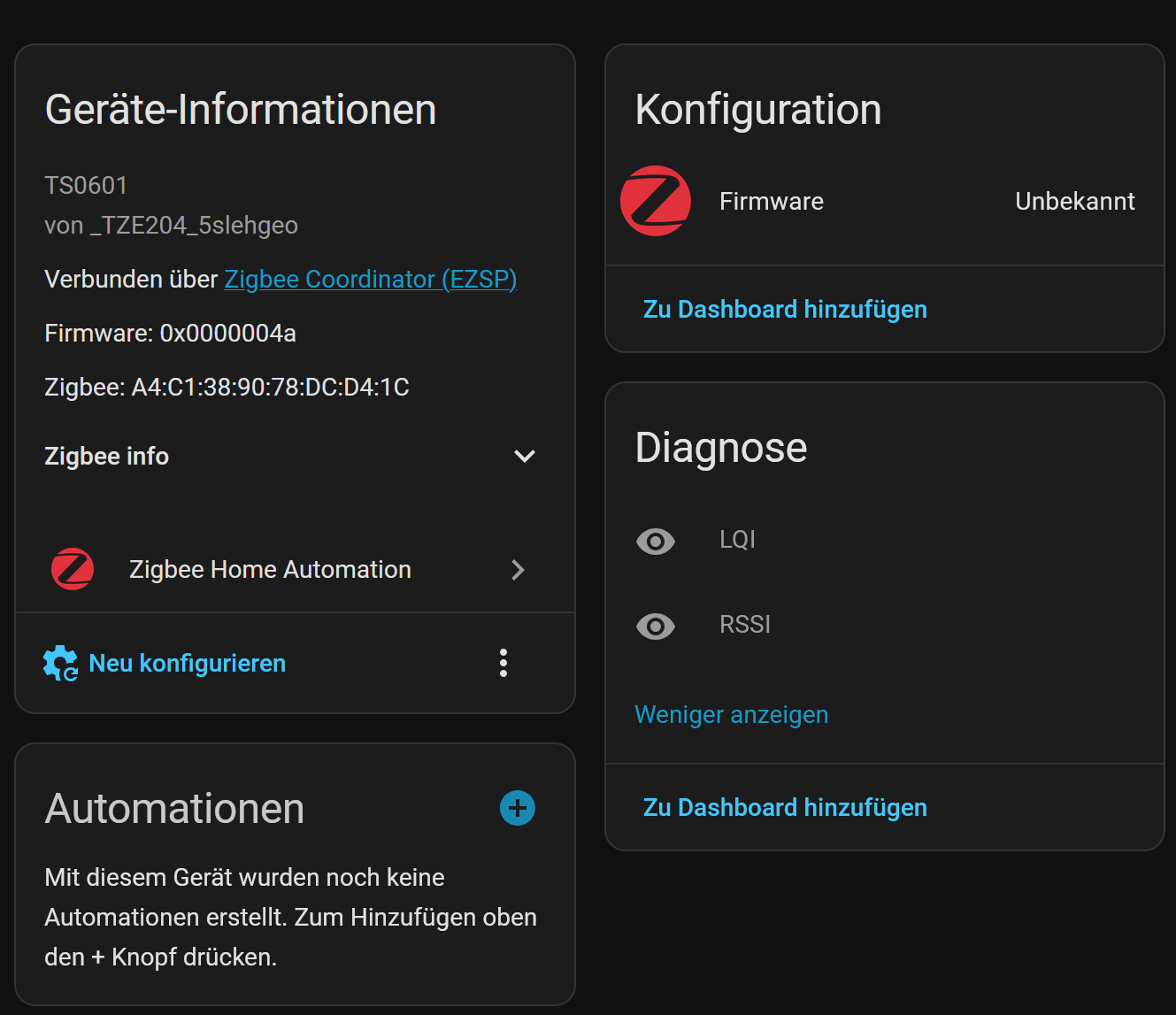Click the Zigbee icon beside Firmware
The image size is (1176, 1015).
click(x=656, y=202)
